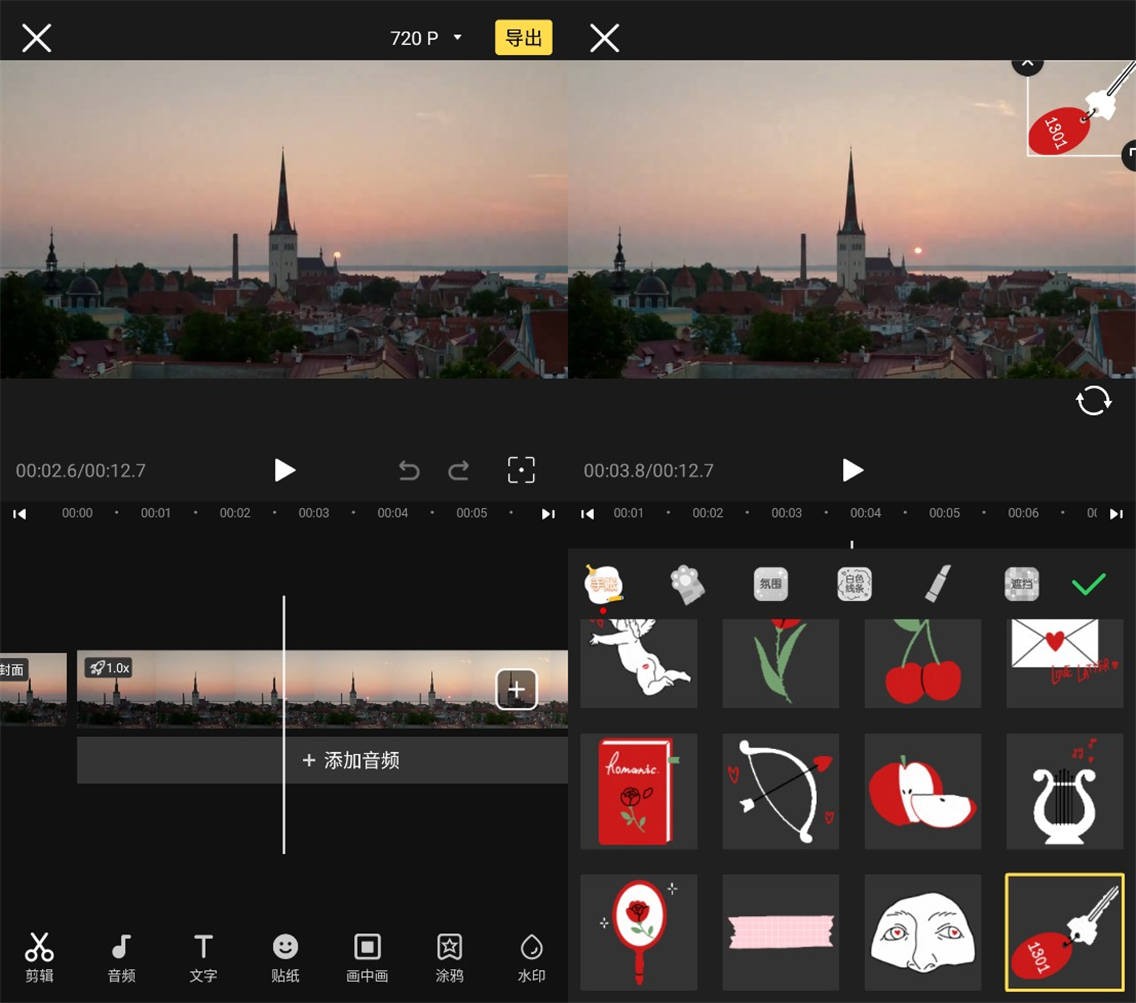The height and width of the screenshot is (1003, 1136).
Task: Select the red apple sticker
Action: point(922,791)
